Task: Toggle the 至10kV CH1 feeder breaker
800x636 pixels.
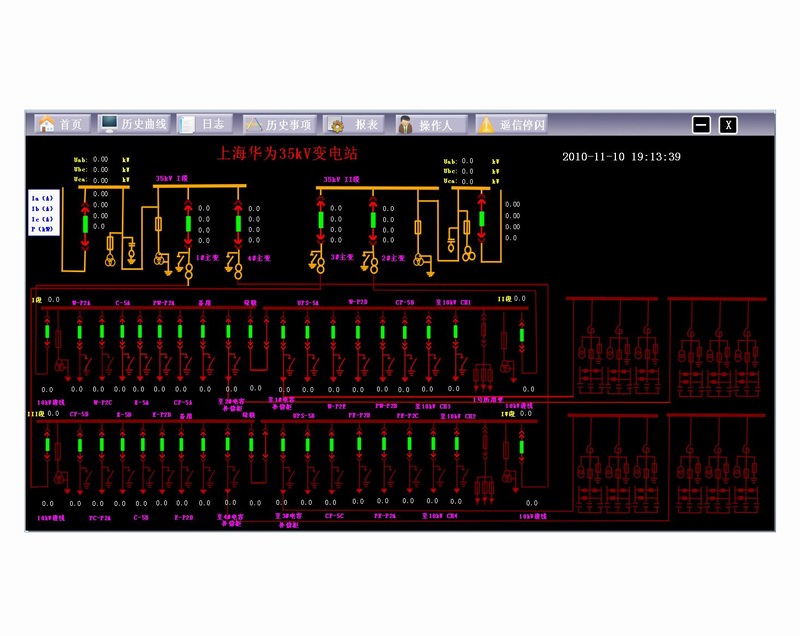Action: coord(456,332)
